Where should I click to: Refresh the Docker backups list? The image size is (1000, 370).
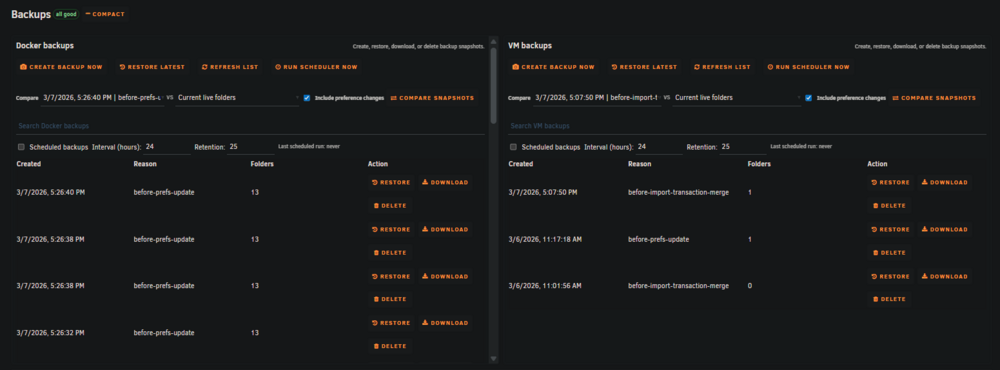(x=230, y=67)
